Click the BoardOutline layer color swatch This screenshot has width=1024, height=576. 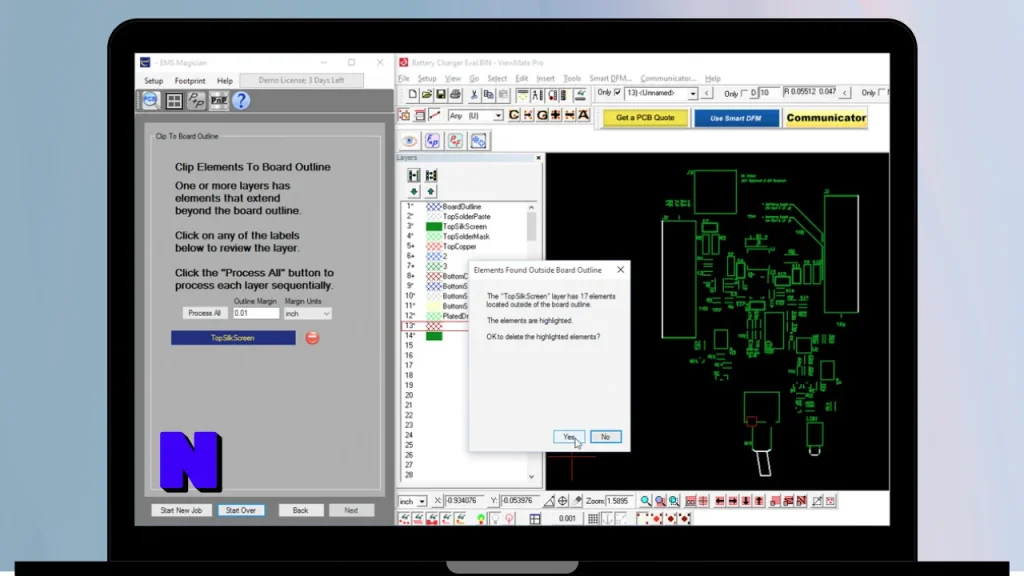[x=434, y=206]
